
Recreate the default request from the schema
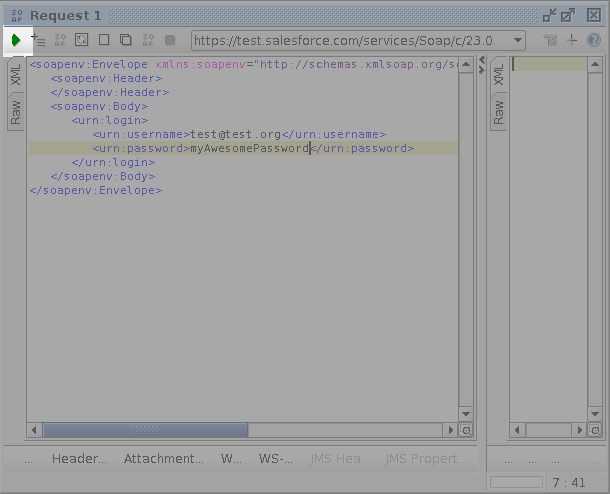point(81,40)
